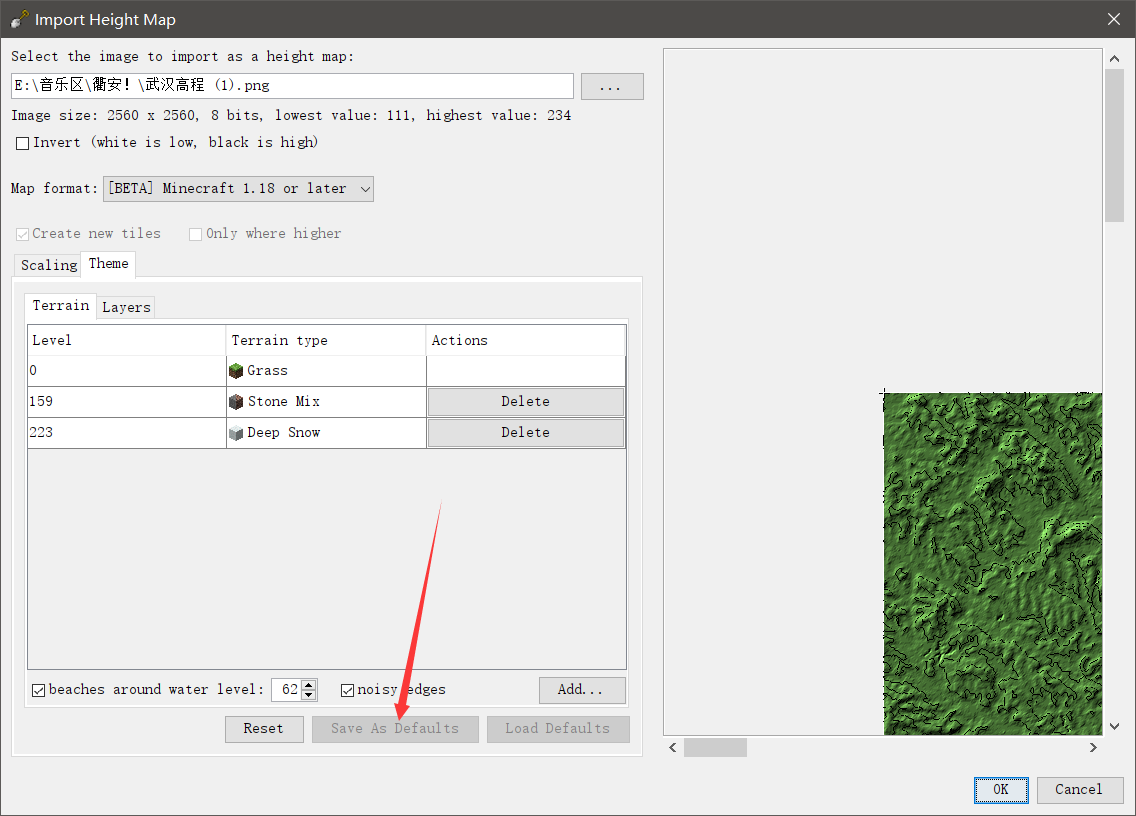
Task: Click the height map file path field
Action: pyautogui.click(x=295, y=86)
